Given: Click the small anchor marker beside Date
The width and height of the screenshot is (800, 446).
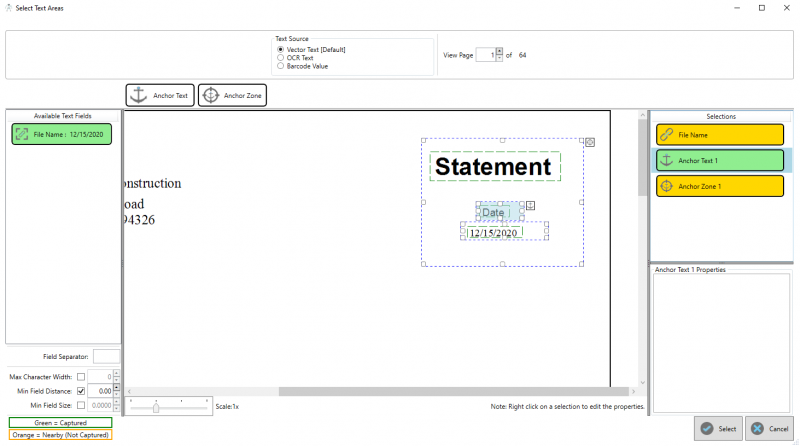Looking at the screenshot, I should [530, 206].
